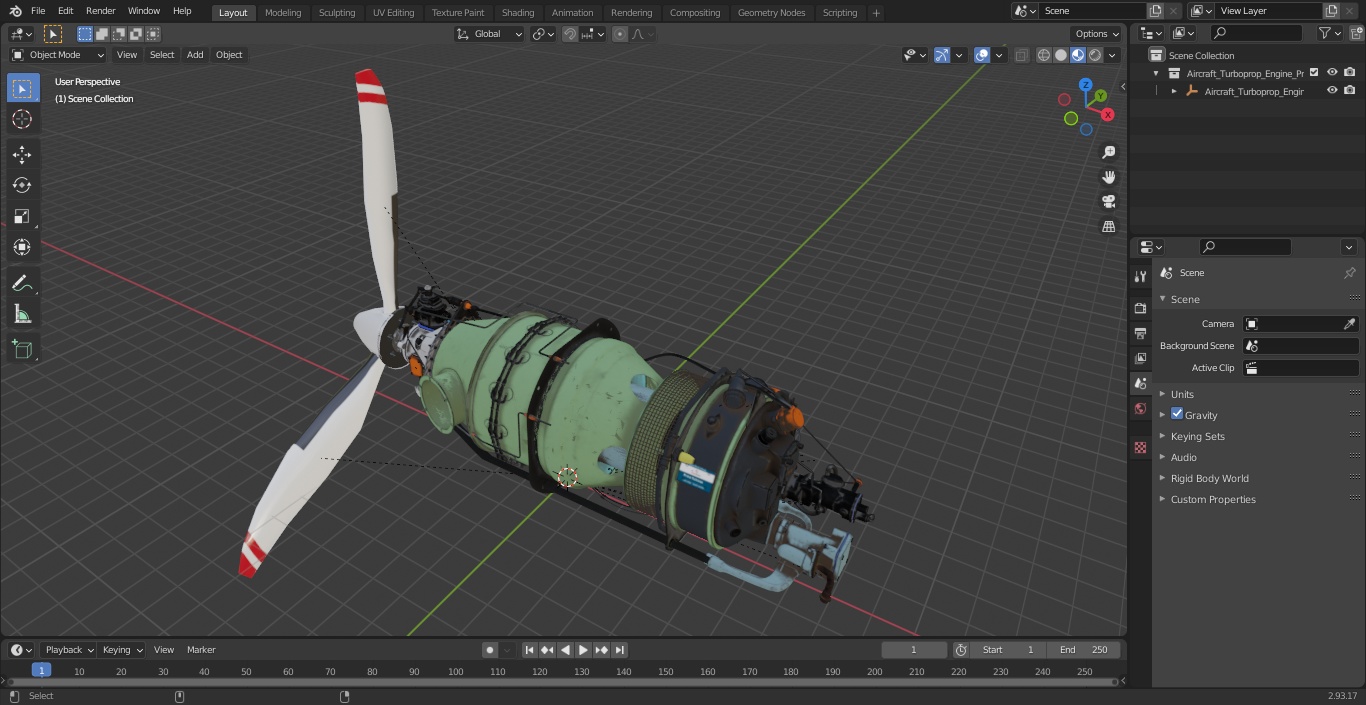Play the animation forward
This screenshot has height=705, width=1366.
click(583, 650)
